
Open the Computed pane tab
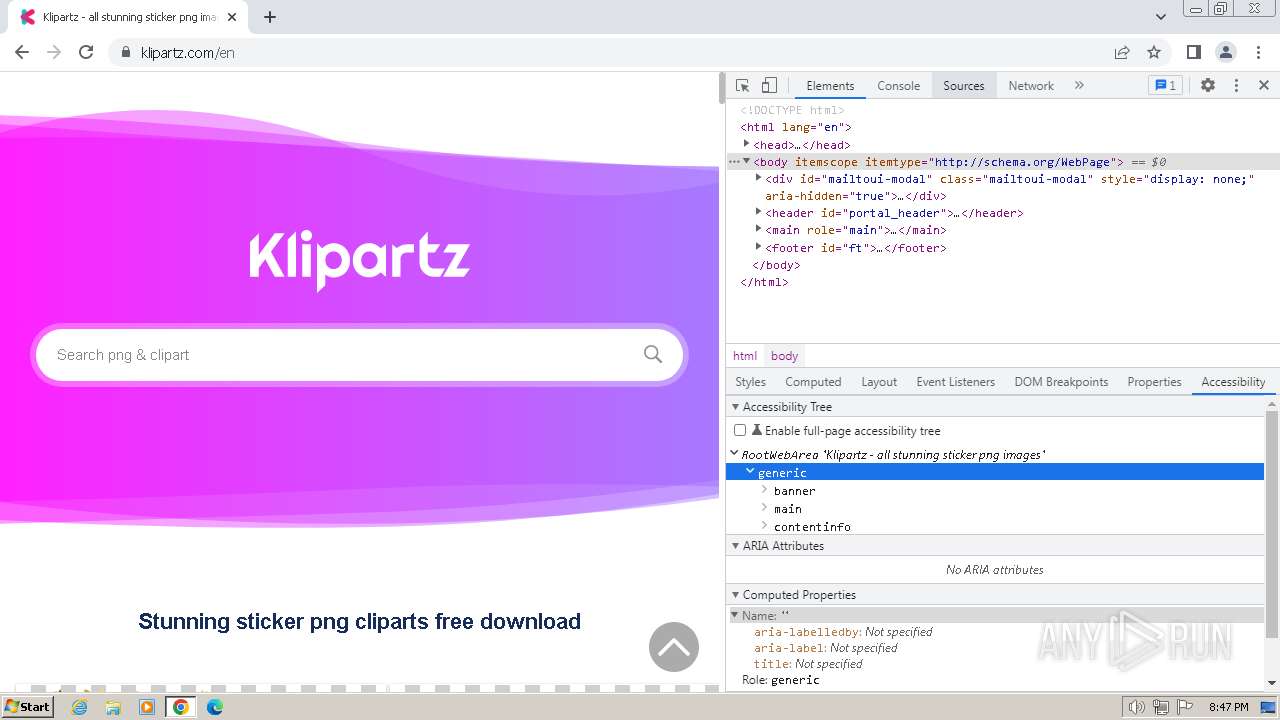(813, 382)
